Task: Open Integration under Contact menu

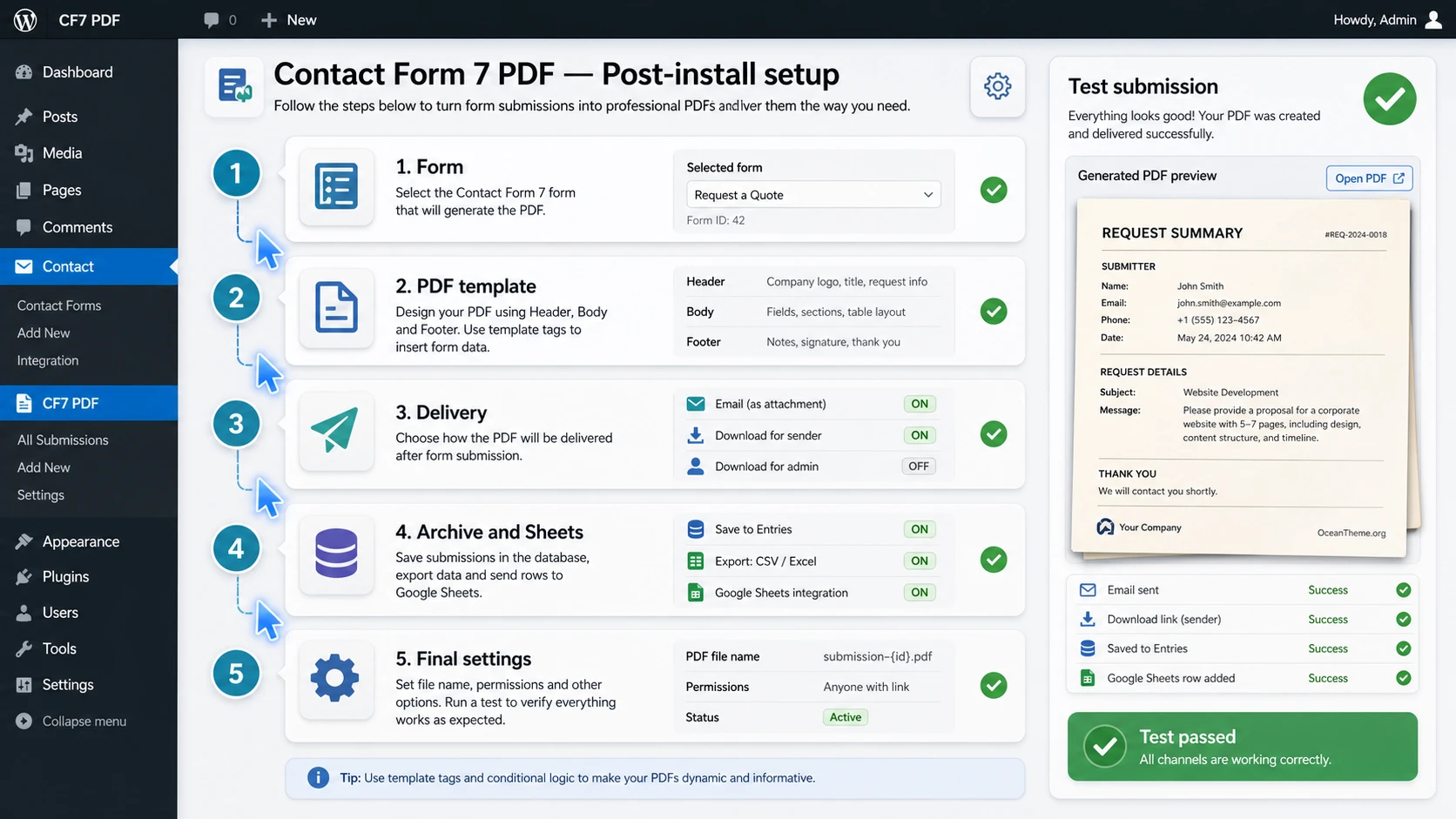Action: 48,360
